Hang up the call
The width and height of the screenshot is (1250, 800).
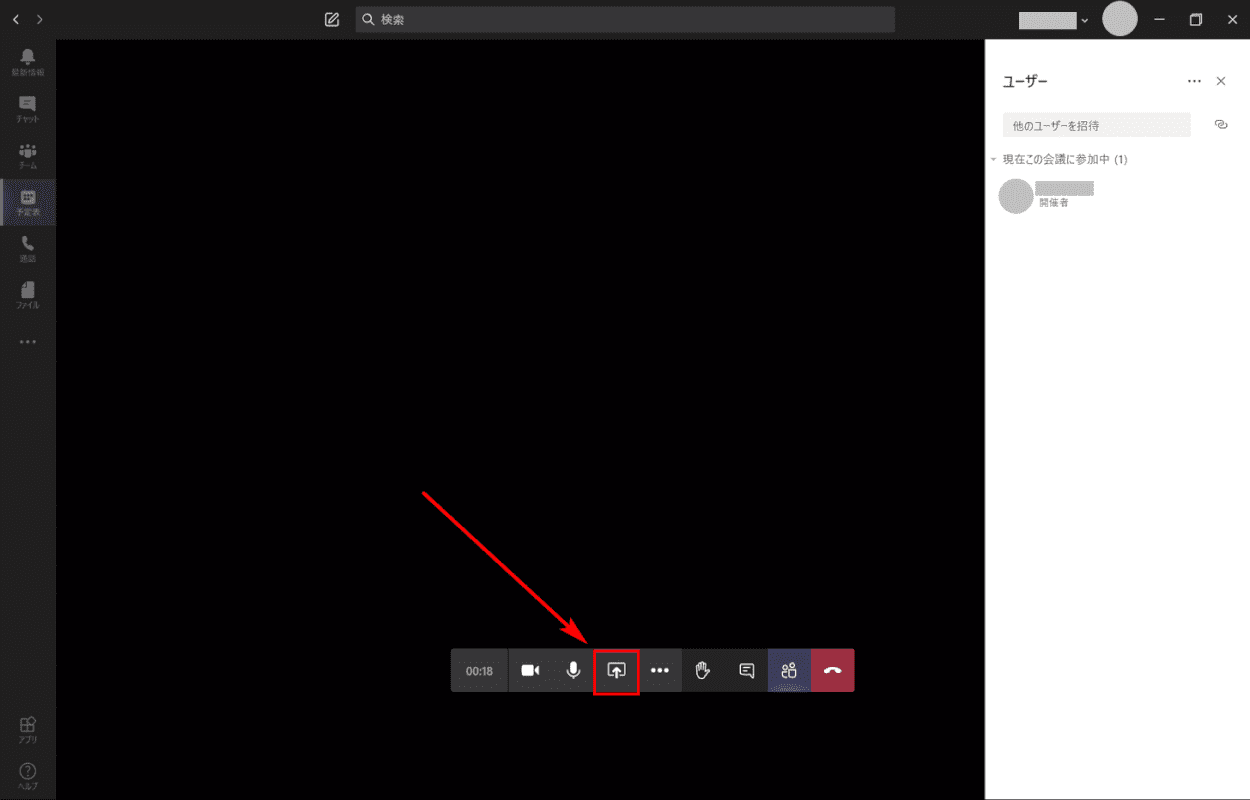(833, 671)
